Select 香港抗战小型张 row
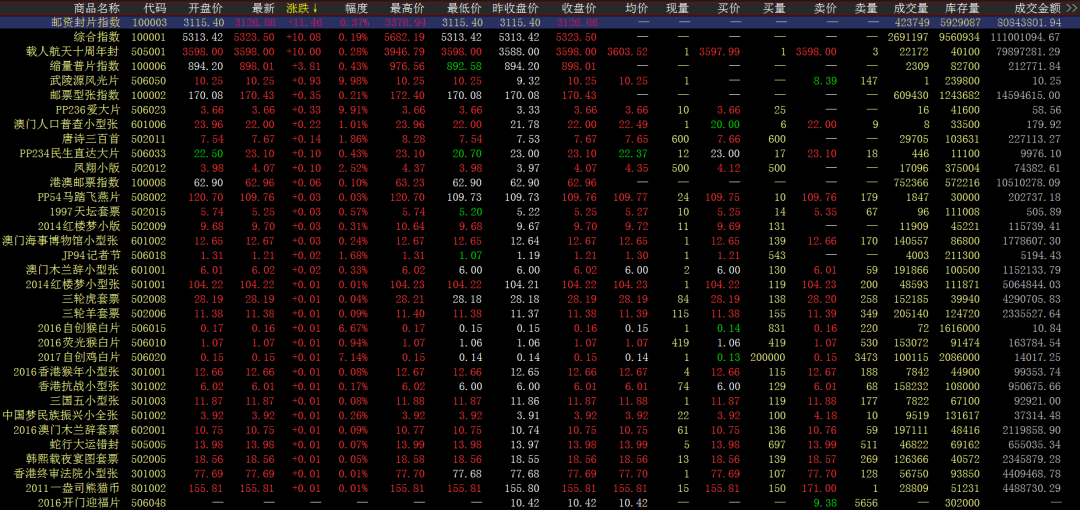 (540, 386)
